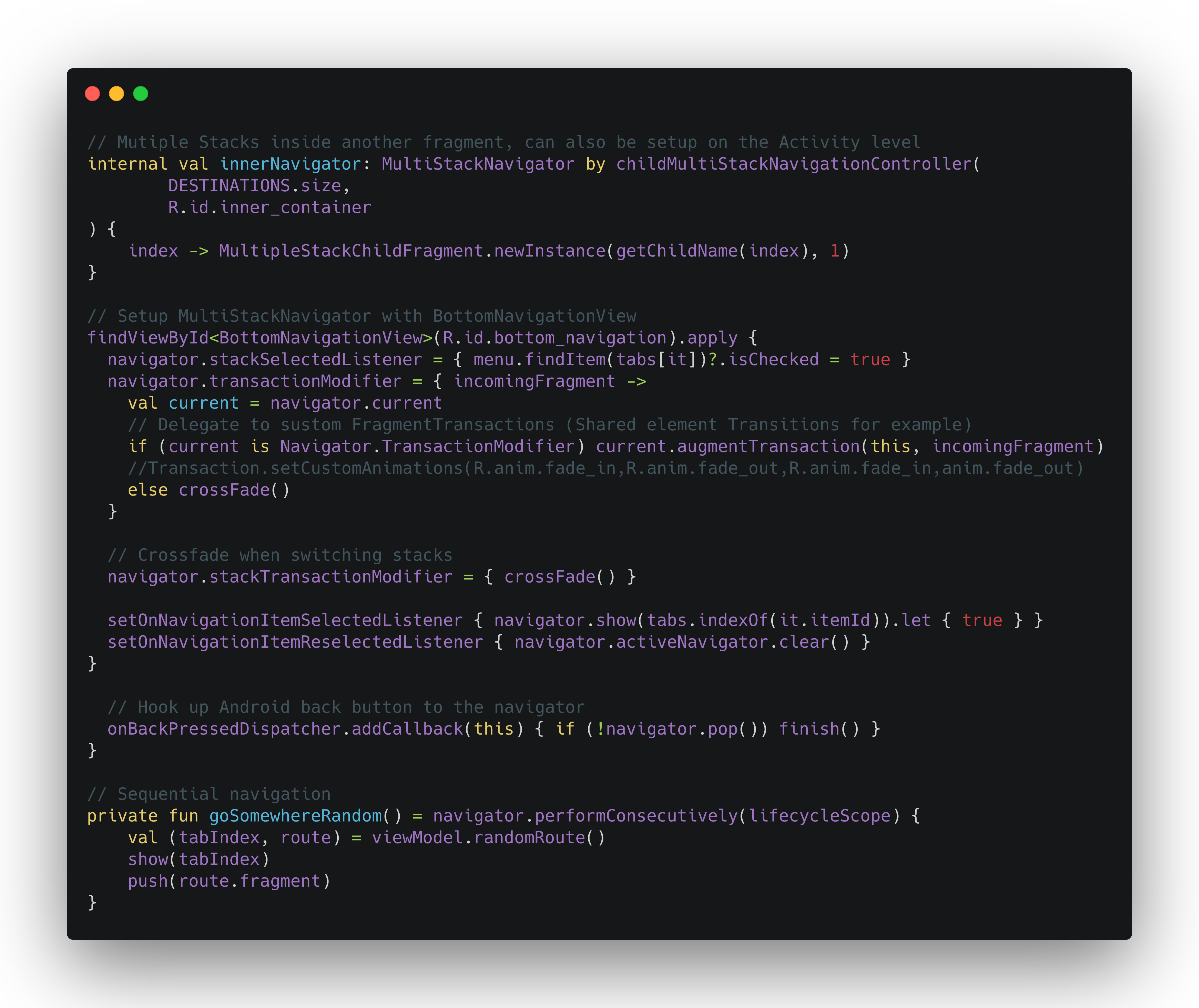Viewport: 1199px width, 1008px height.
Task: Click stackSelectedListener property
Action: point(315,359)
